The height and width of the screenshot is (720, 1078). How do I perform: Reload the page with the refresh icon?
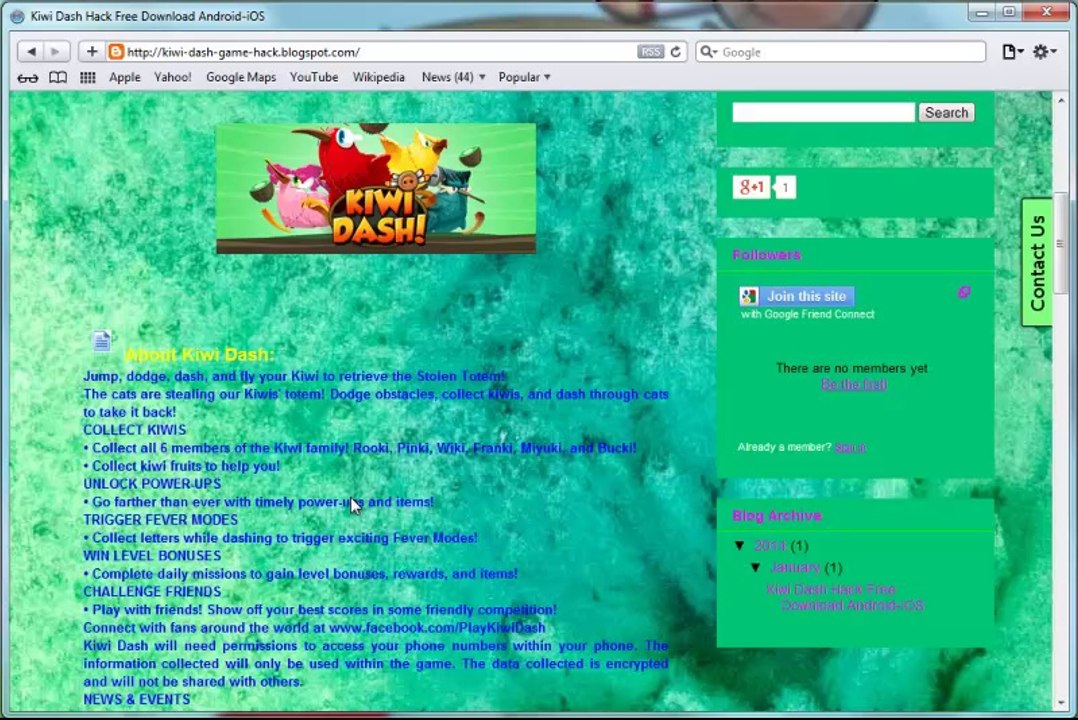[676, 52]
